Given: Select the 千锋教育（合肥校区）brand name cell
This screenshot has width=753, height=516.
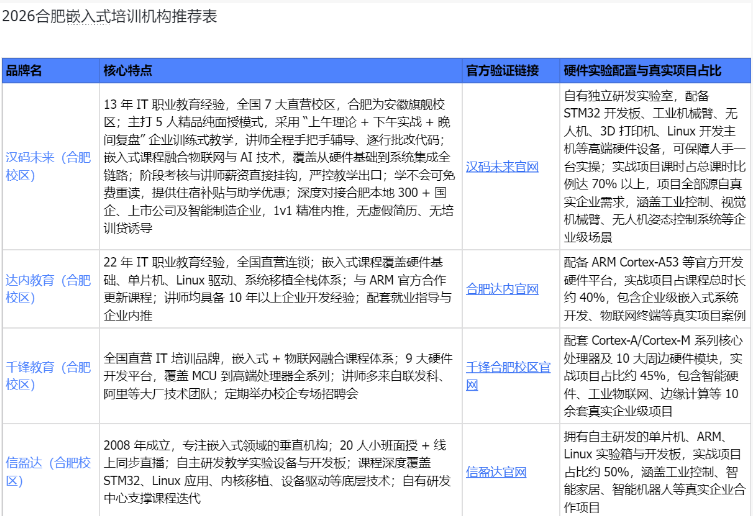Looking at the screenshot, I should 50,376.
